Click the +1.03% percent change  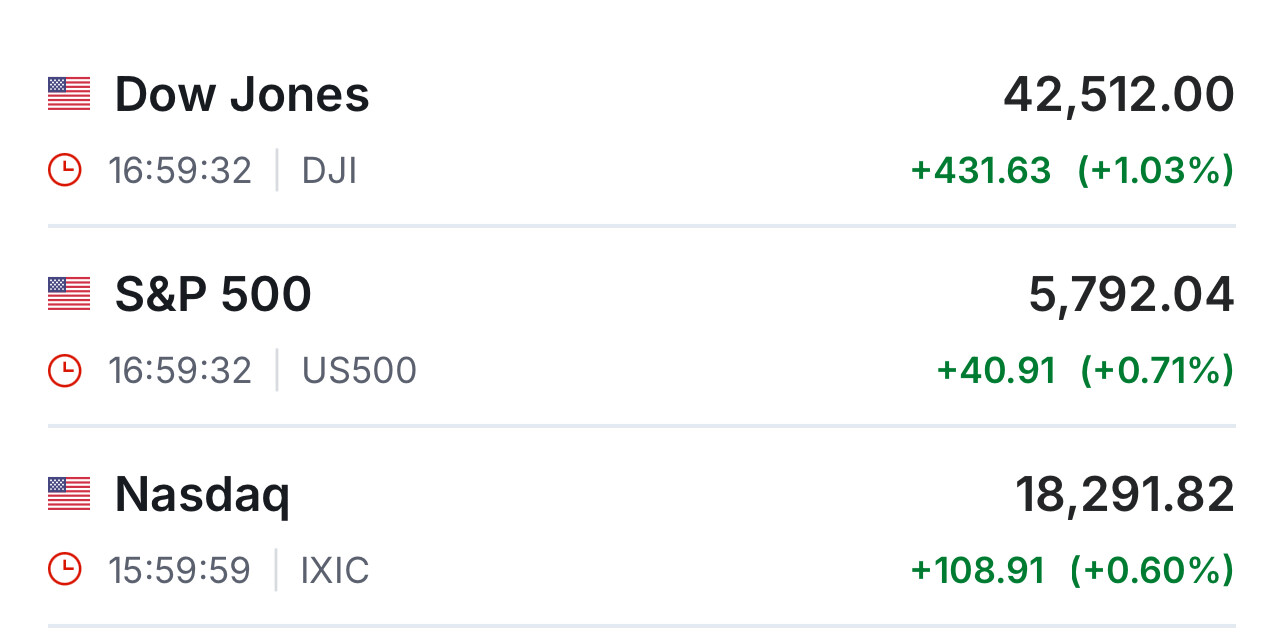click(x=1155, y=171)
